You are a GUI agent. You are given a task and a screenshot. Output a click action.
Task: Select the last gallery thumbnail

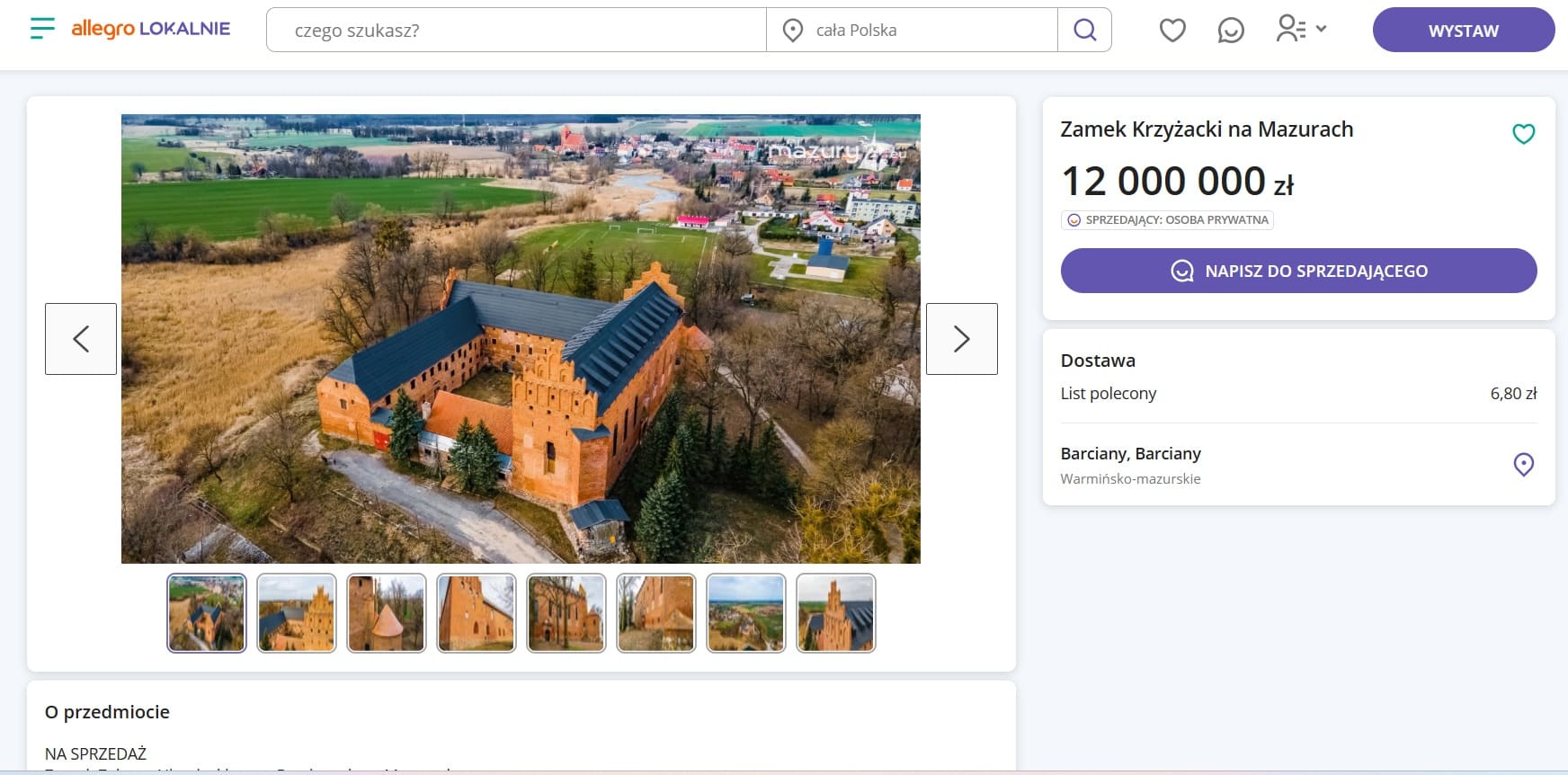coord(836,613)
